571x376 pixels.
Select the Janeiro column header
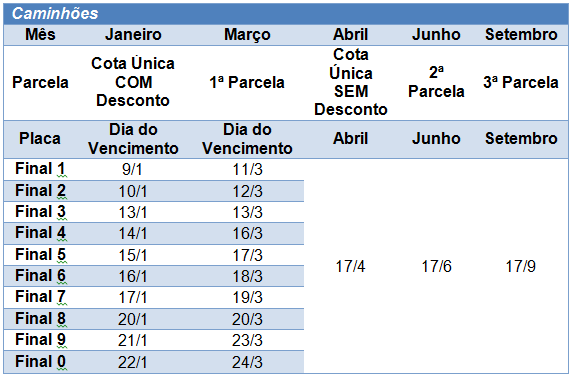[133, 35]
